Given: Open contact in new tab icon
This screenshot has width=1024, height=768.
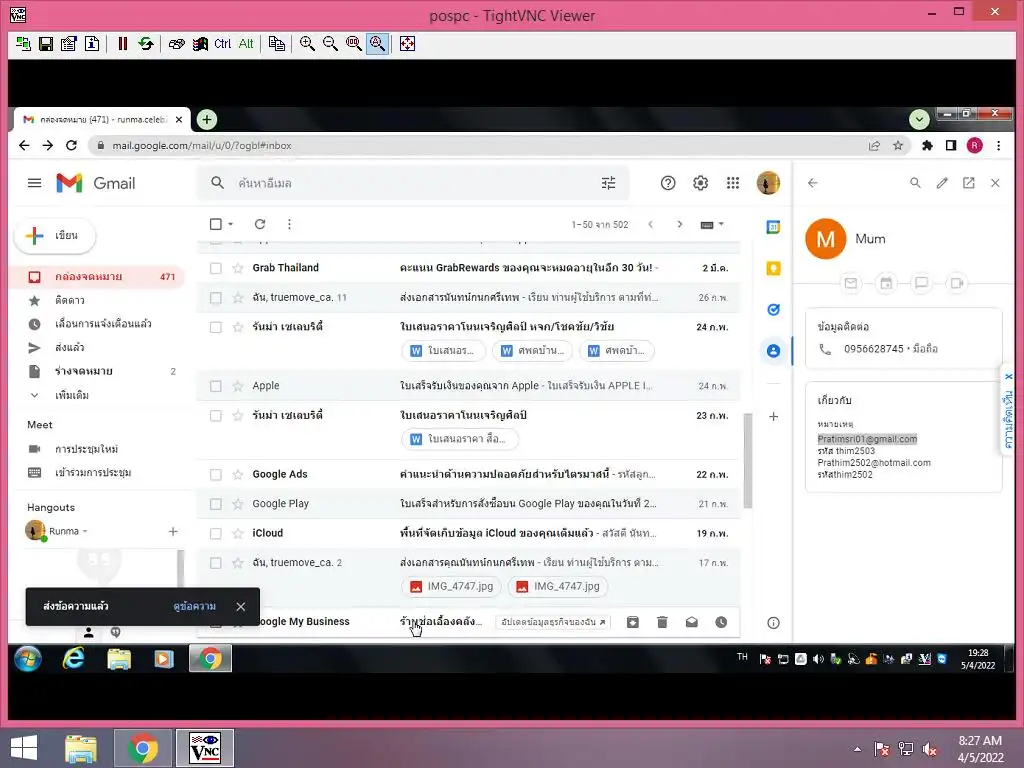Looking at the screenshot, I should [x=968, y=183].
